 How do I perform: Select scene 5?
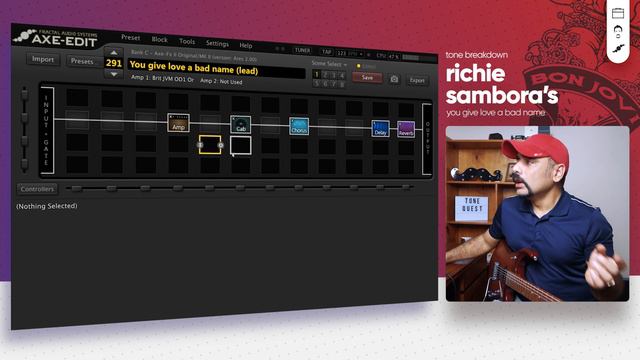click(316, 83)
